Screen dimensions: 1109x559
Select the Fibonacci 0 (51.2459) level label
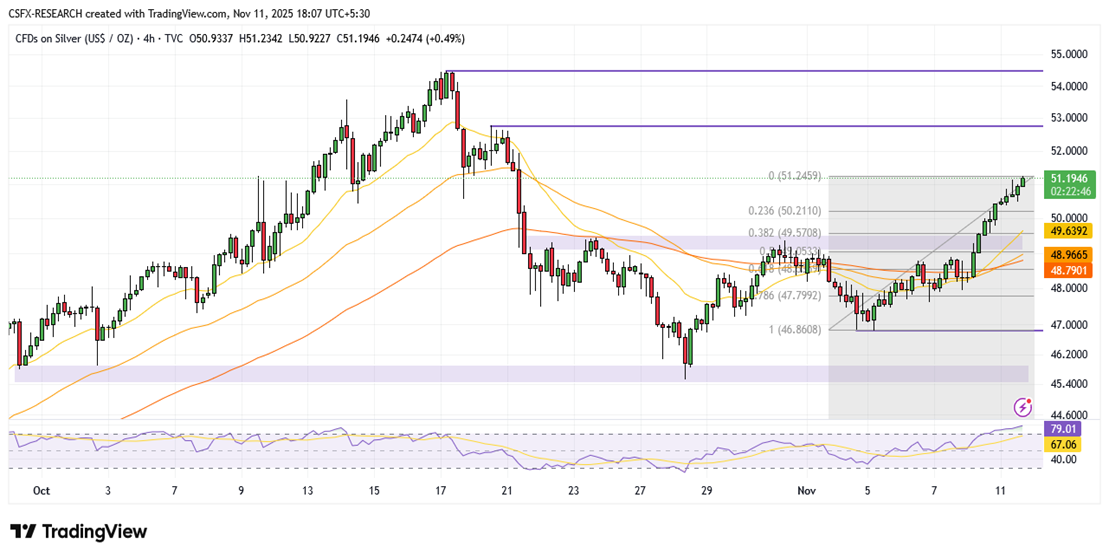coord(794,176)
